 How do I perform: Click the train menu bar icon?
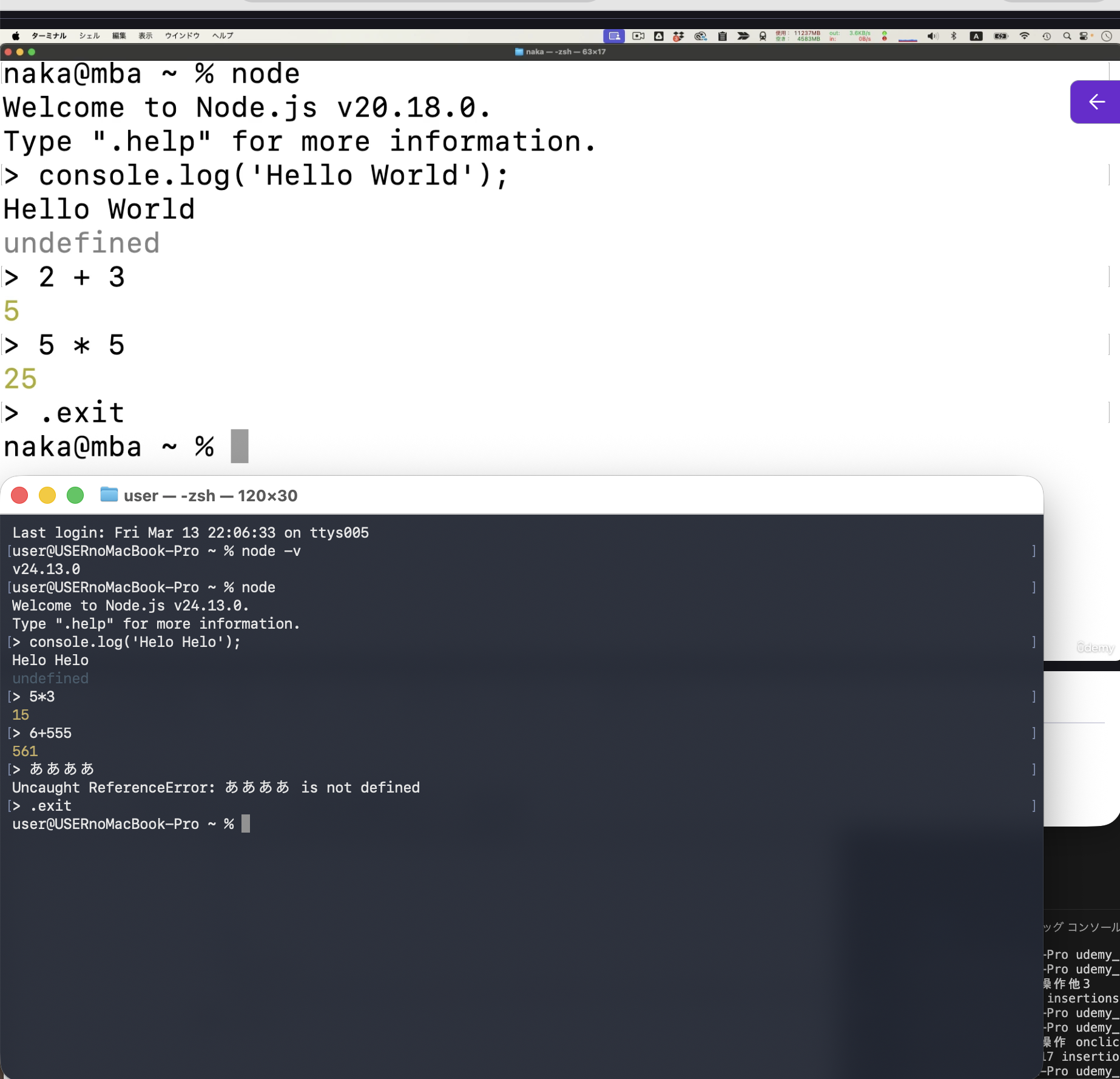tap(763, 36)
